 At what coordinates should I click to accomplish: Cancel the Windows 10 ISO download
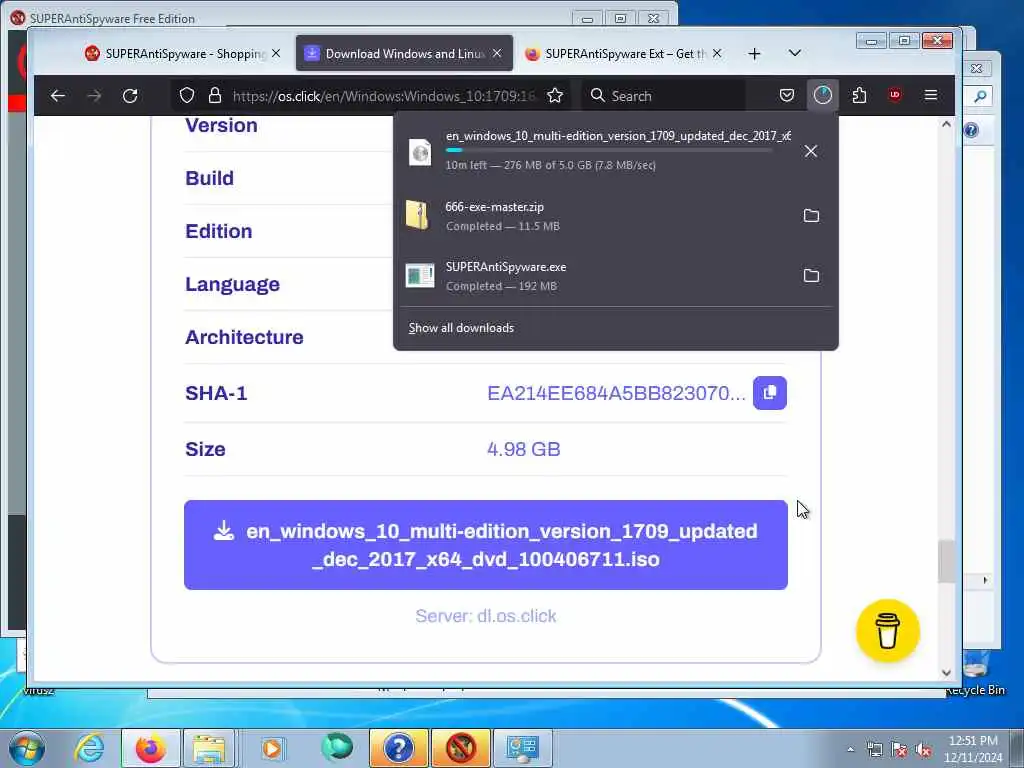click(x=811, y=151)
